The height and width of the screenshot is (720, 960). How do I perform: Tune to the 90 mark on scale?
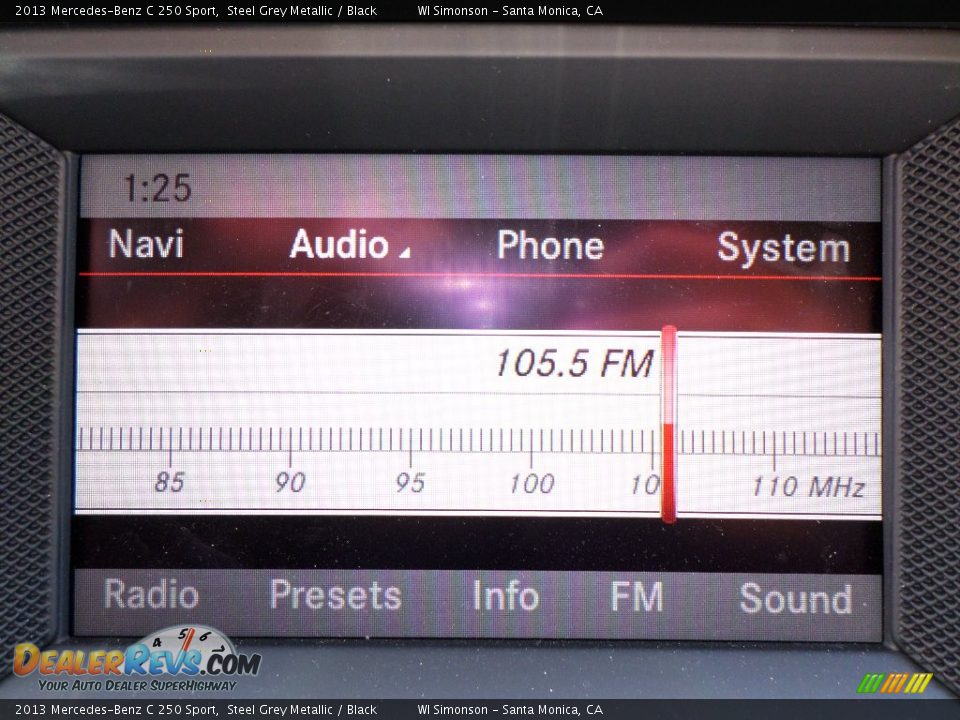coord(290,482)
